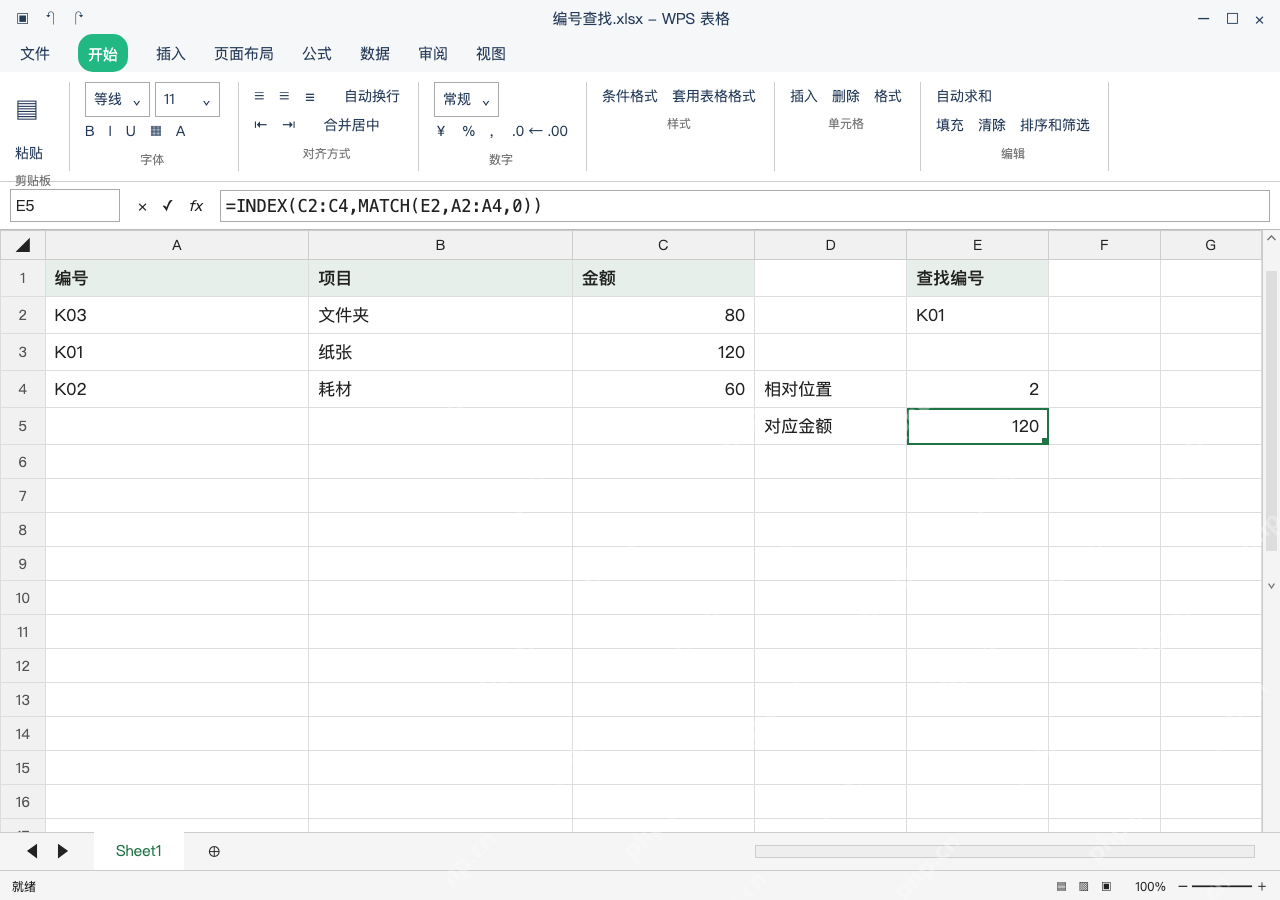Switch to page layout view icon
Viewport: 1280px width, 900px height.
click(1083, 886)
